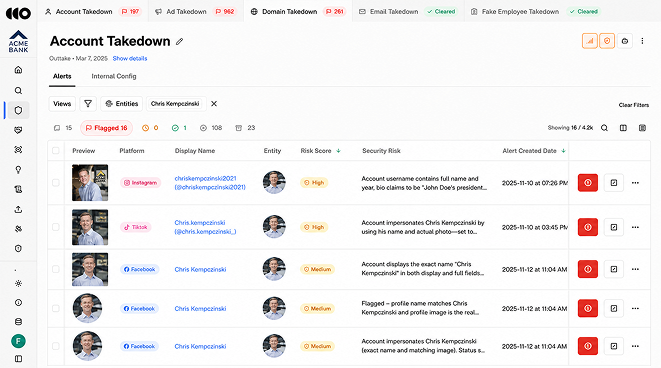Select the orange pending count 0 filter

point(150,128)
